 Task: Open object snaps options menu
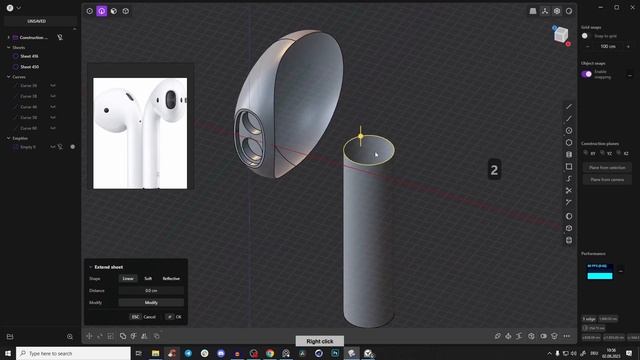(x=630, y=75)
